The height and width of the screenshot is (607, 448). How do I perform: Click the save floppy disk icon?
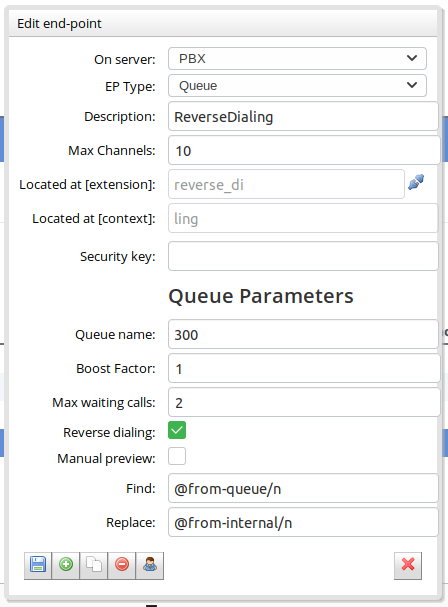point(38,565)
